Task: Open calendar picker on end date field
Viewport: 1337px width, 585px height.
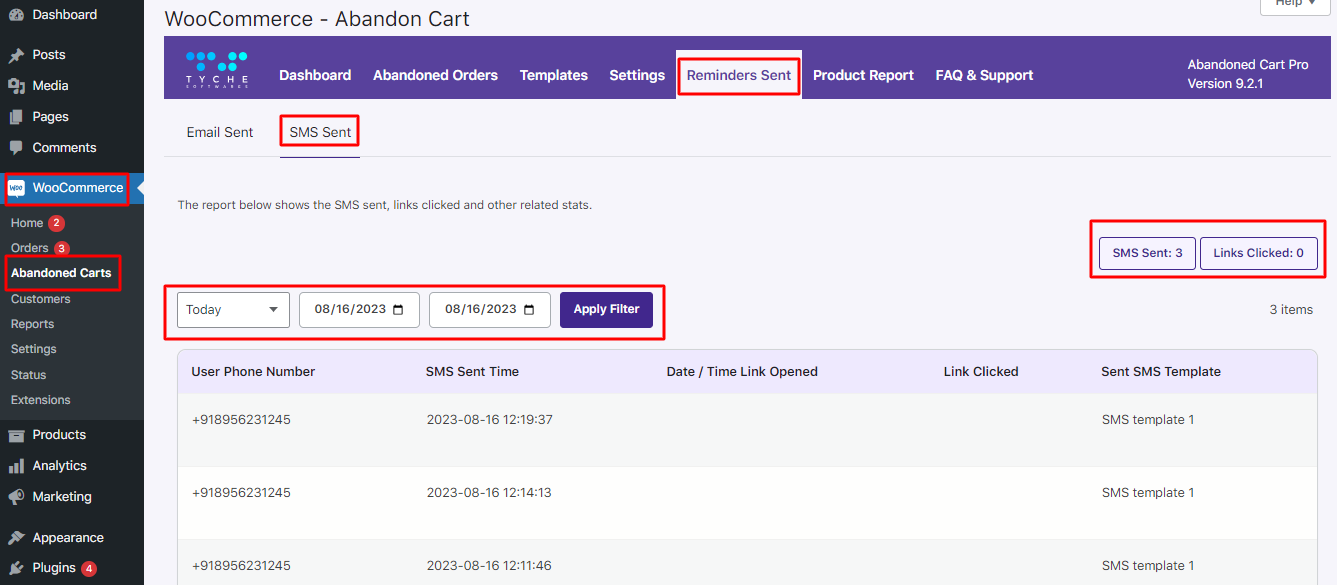Action: (530, 310)
